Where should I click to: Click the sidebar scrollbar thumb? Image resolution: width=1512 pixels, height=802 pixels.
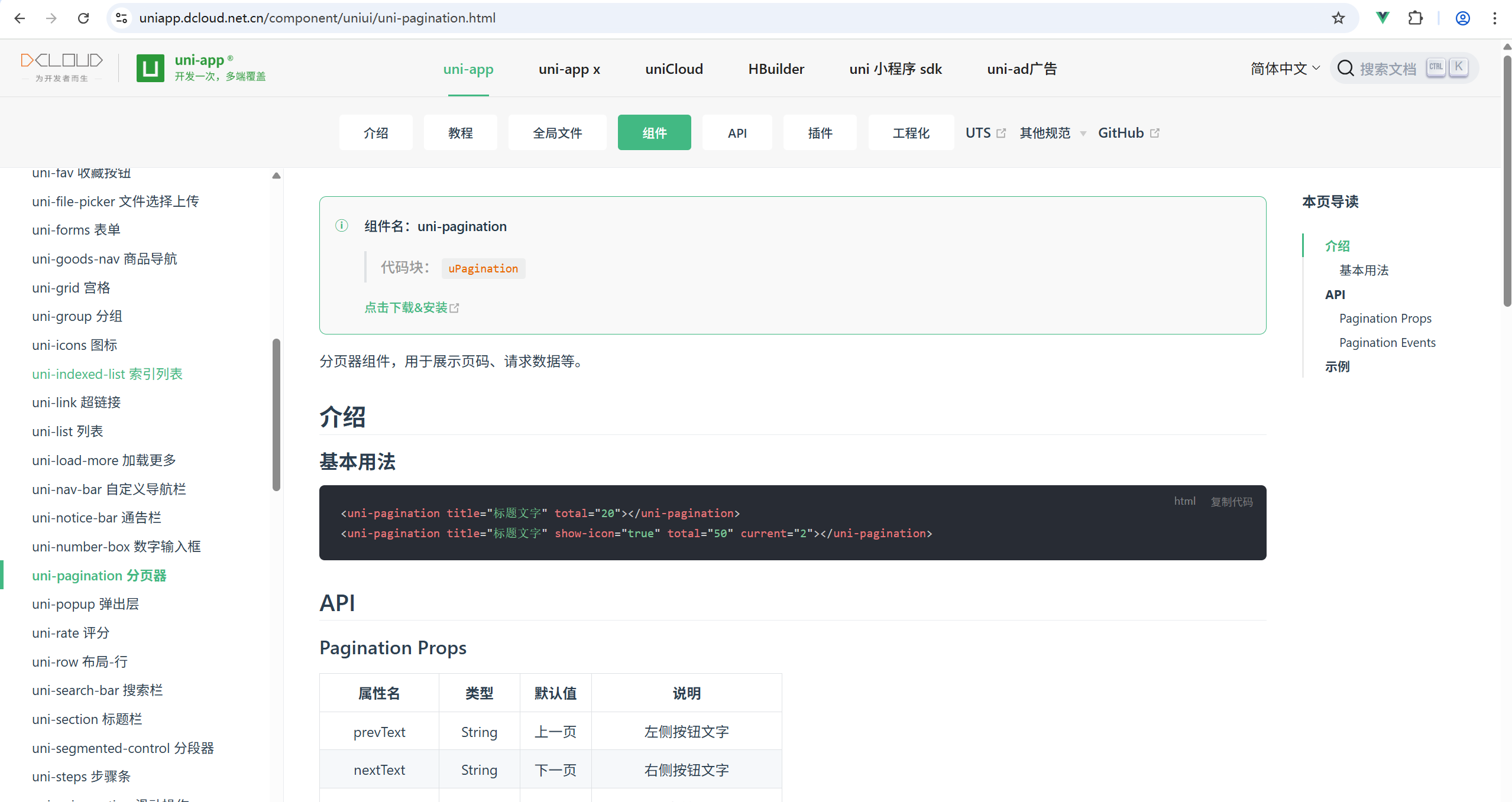[x=276, y=414]
